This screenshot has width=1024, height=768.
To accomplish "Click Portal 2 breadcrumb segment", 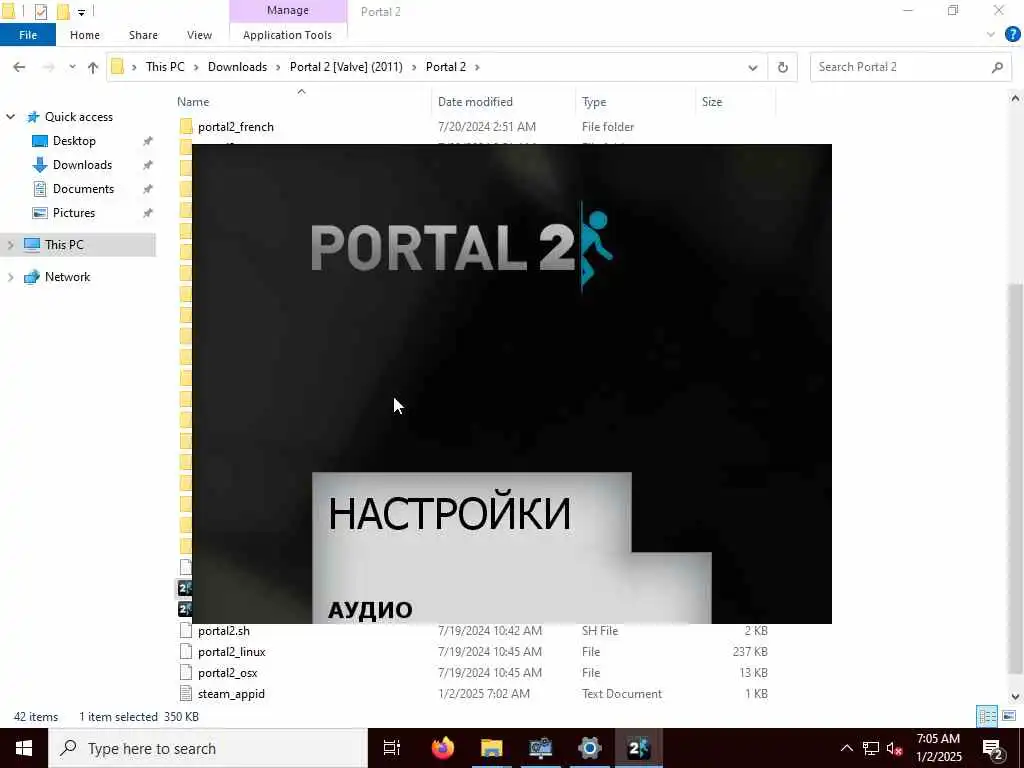I will point(446,67).
